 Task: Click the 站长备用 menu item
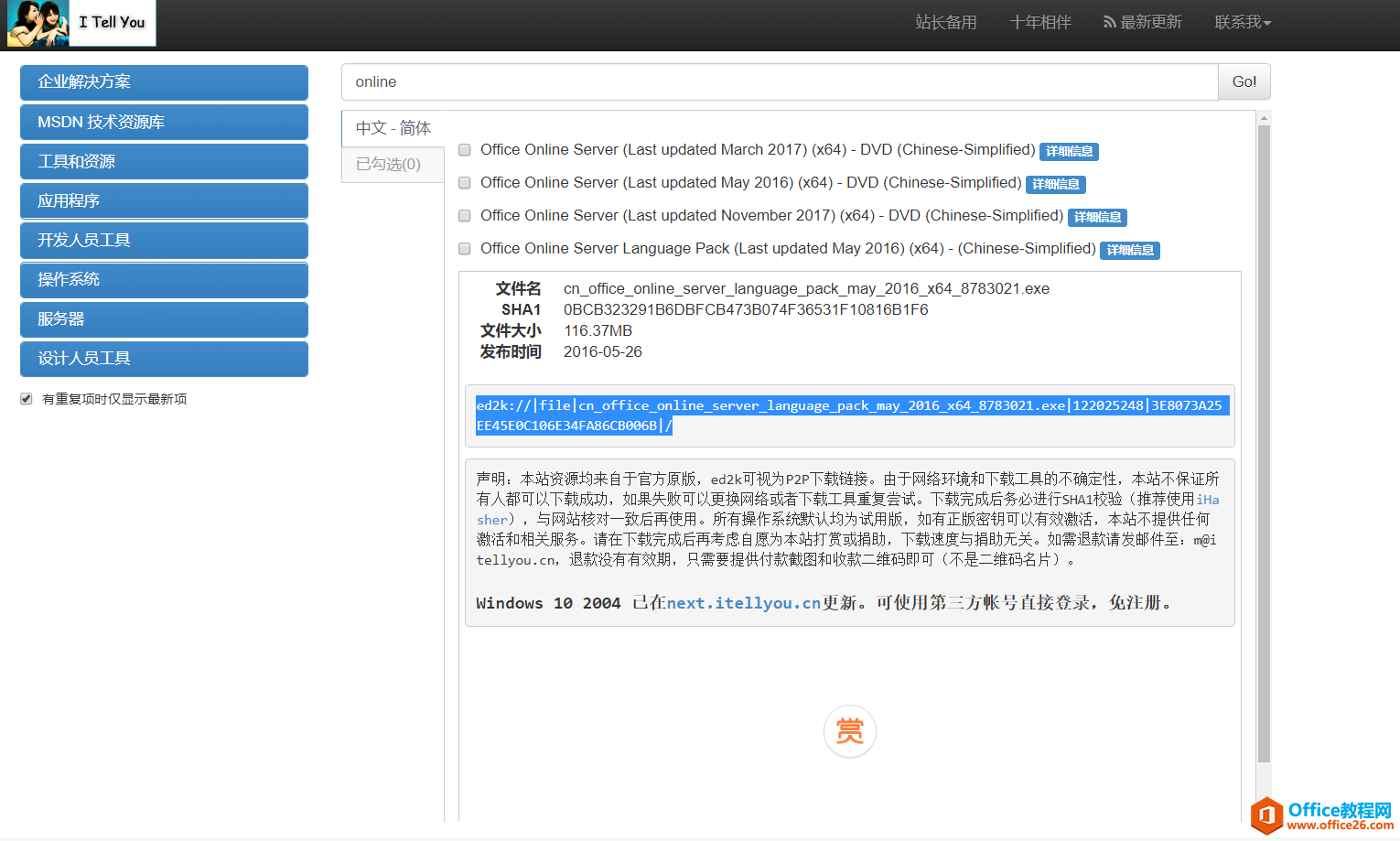(945, 21)
